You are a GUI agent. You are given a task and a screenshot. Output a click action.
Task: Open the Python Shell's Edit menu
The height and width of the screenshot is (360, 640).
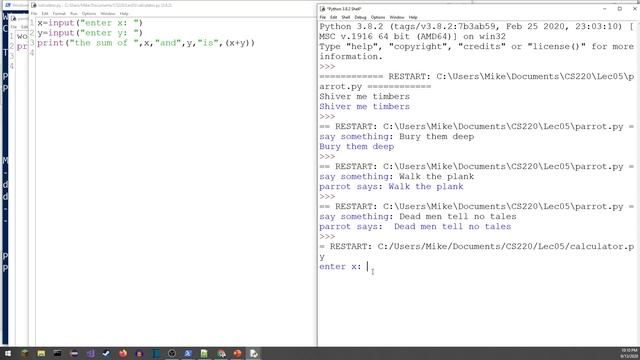coord(333,17)
